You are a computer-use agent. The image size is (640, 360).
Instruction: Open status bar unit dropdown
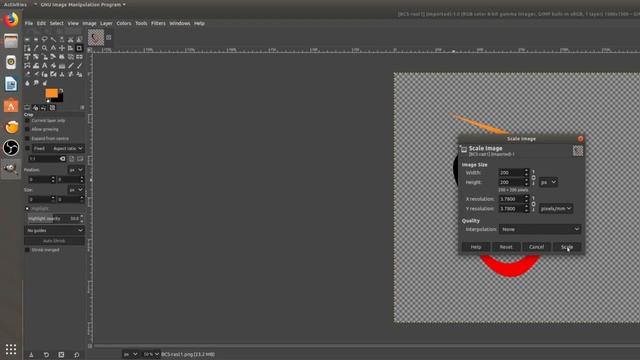click(131, 354)
